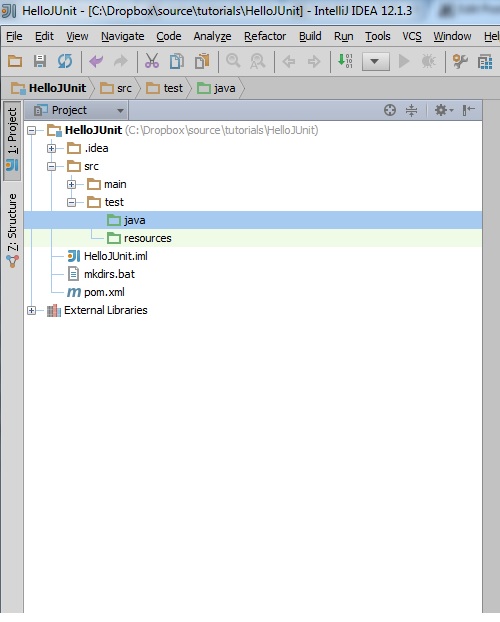This screenshot has height=622, width=500.
Task: Collapse the HelloJUnit root node
Action: point(31,131)
